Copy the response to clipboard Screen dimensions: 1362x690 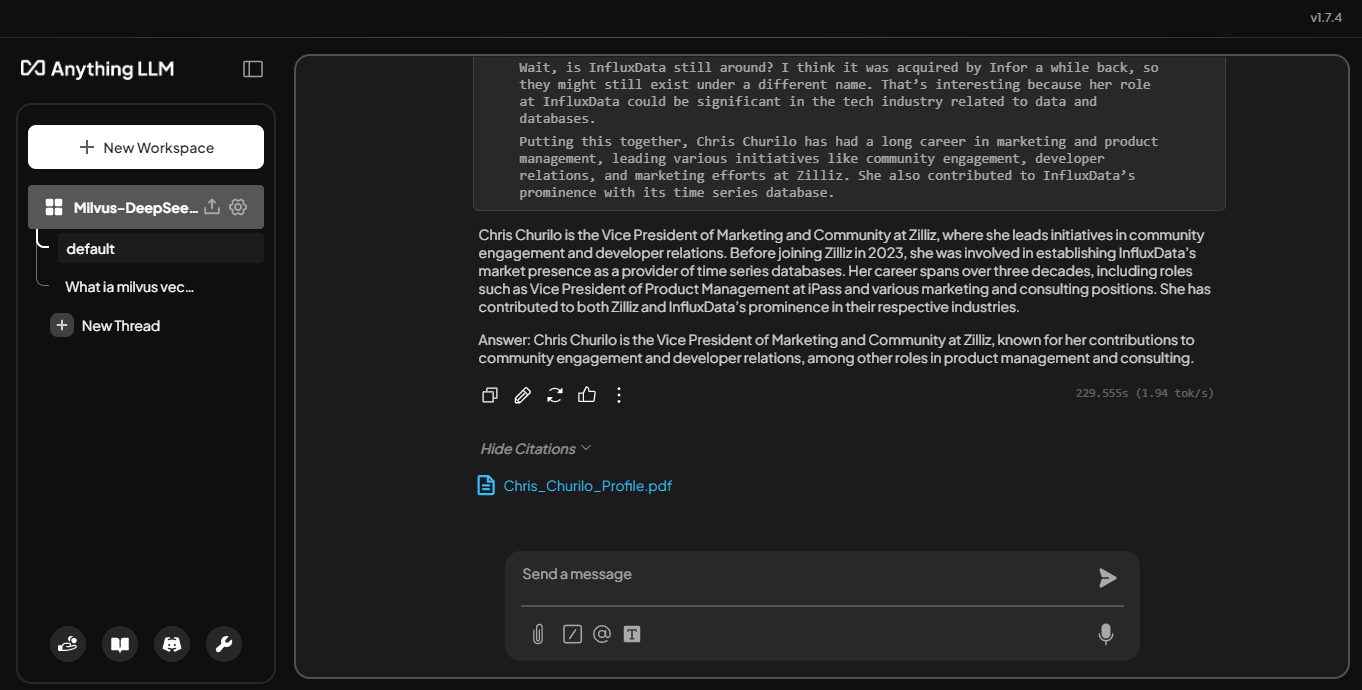[x=490, y=395]
